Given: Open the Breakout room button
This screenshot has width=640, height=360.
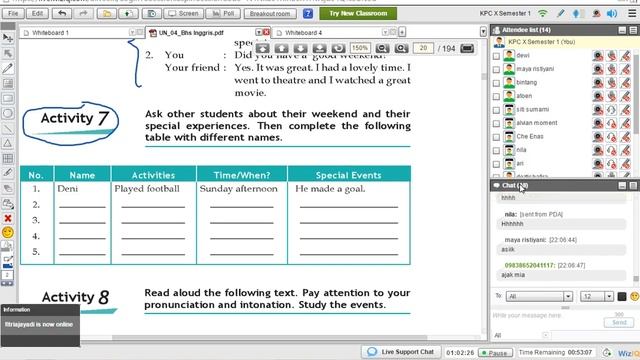Looking at the screenshot, I should click(x=270, y=13).
